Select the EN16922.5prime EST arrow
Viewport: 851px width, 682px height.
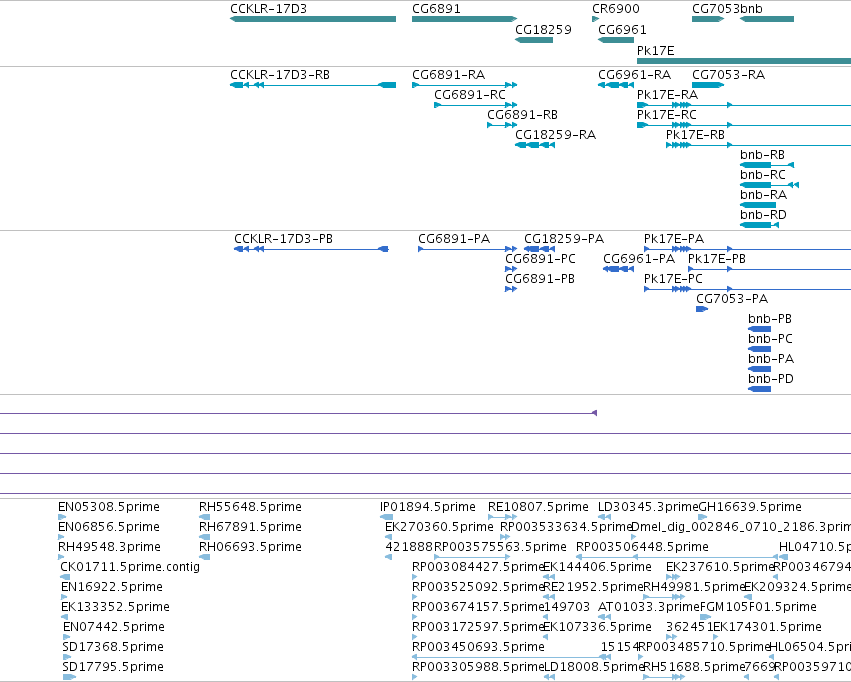pyautogui.click(x=64, y=597)
